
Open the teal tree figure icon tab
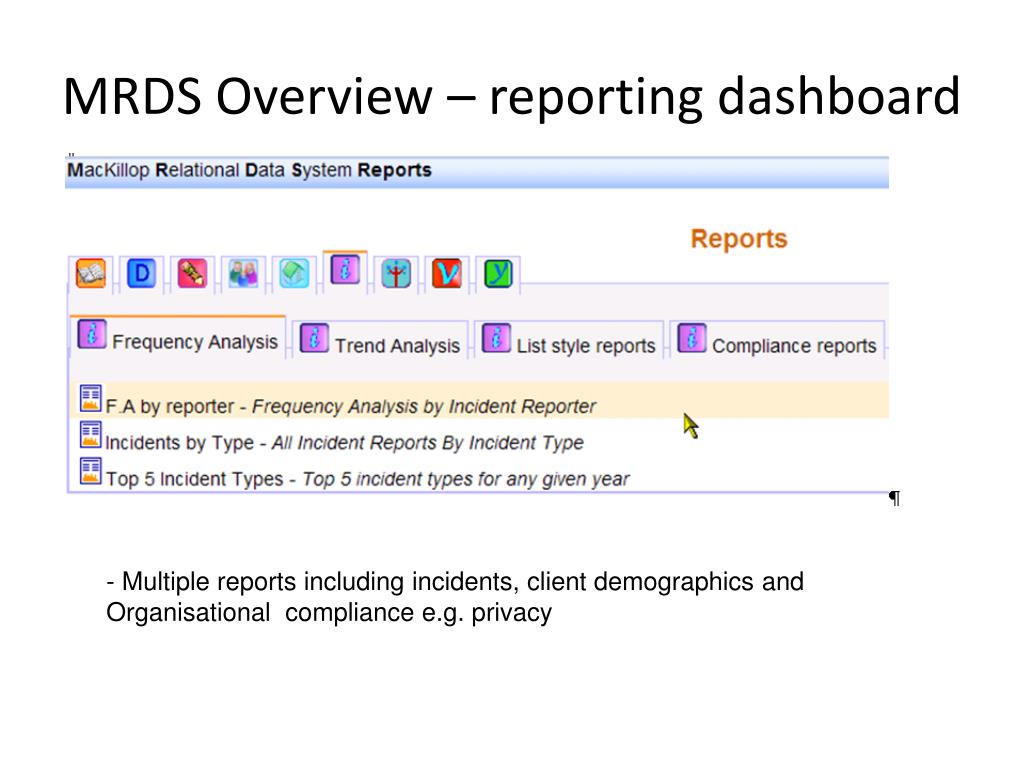coord(396,273)
